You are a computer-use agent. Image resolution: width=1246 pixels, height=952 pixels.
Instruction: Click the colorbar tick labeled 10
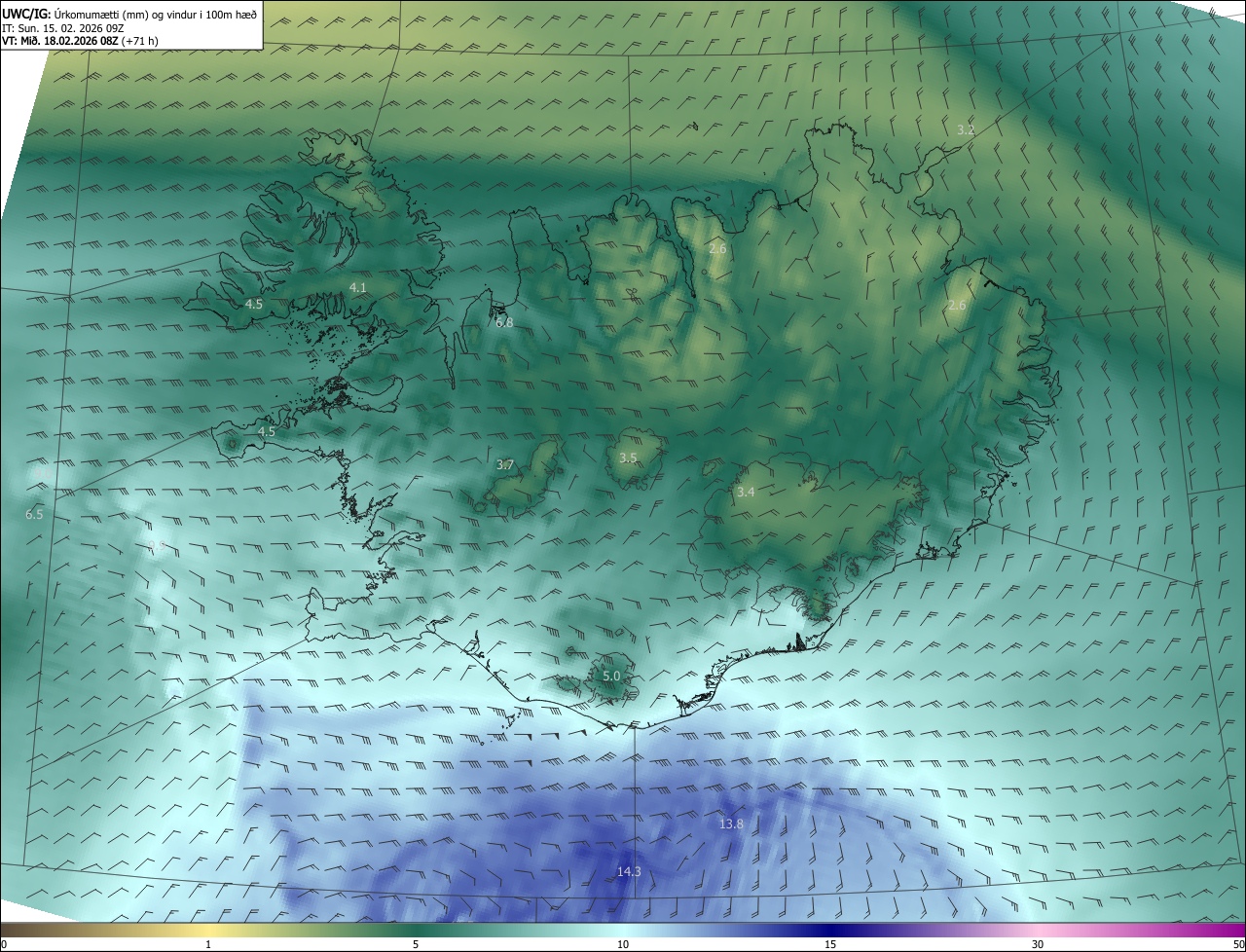(x=623, y=945)
